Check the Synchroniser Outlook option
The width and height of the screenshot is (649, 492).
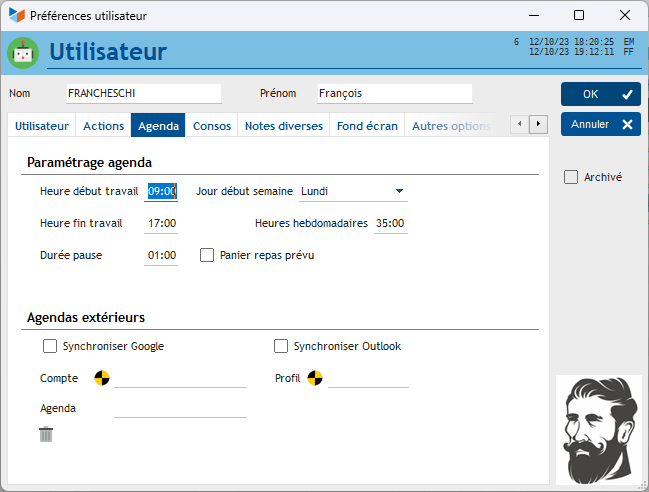click(x=281, y=346)
